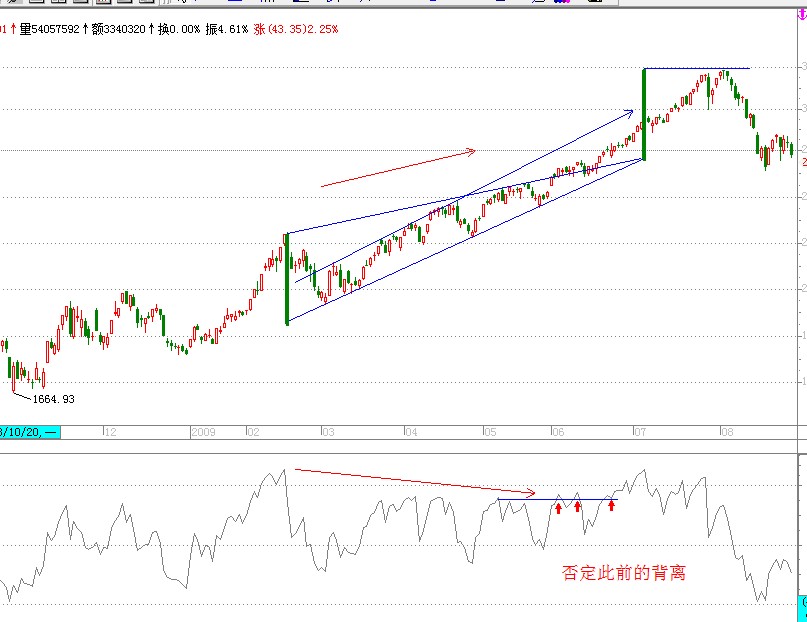Select the thick green bar at February peak
Viewport: 807px width, 622px height.
click(x=287, y=278)
